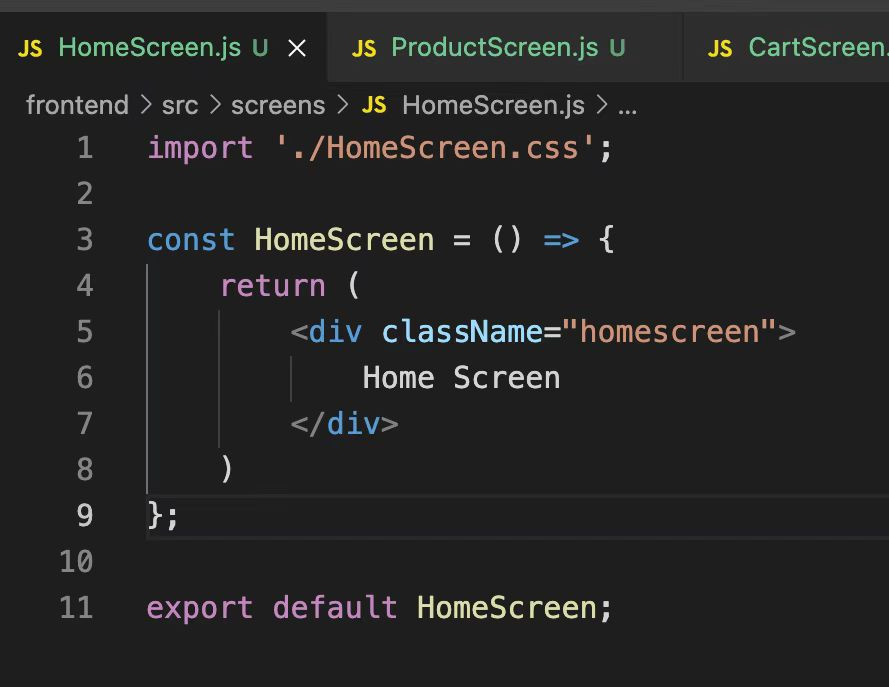Screen dimensions: 889x687
Task: Click line number 3 in the gutter
Action: [85, 240]
